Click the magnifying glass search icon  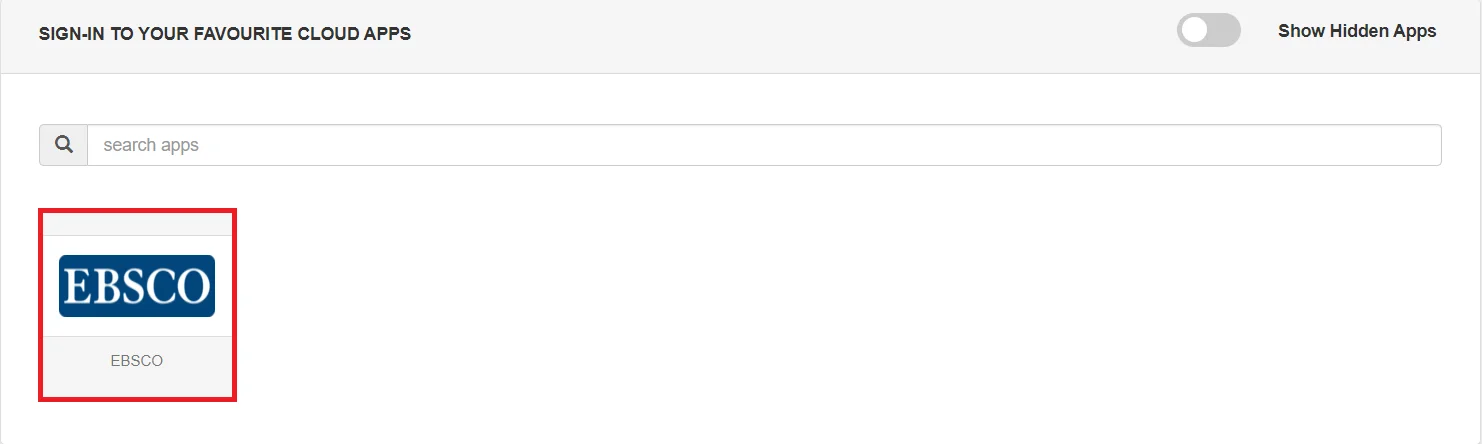[x=64, y=145]
